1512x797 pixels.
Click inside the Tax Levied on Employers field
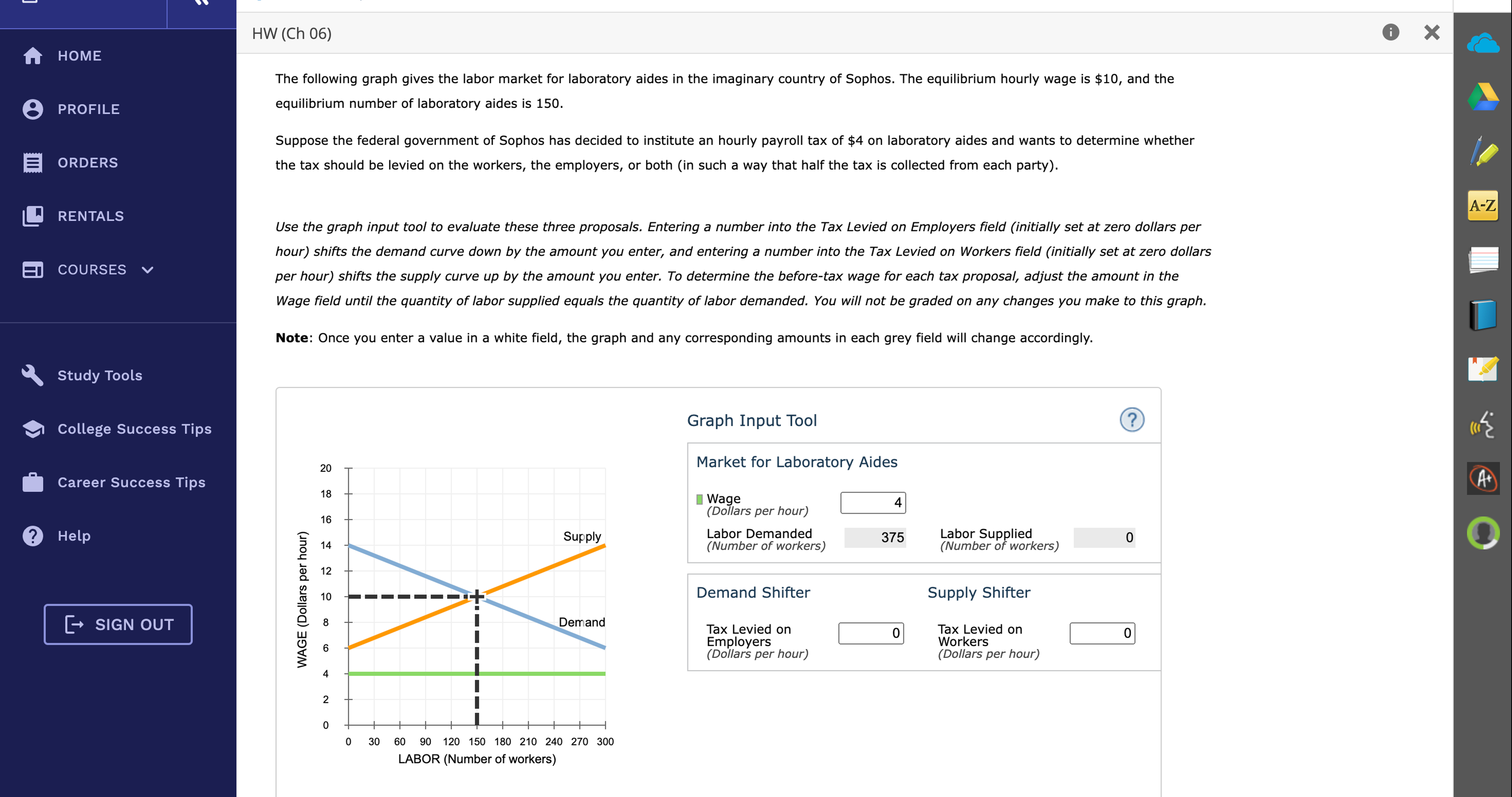[871, 633]
